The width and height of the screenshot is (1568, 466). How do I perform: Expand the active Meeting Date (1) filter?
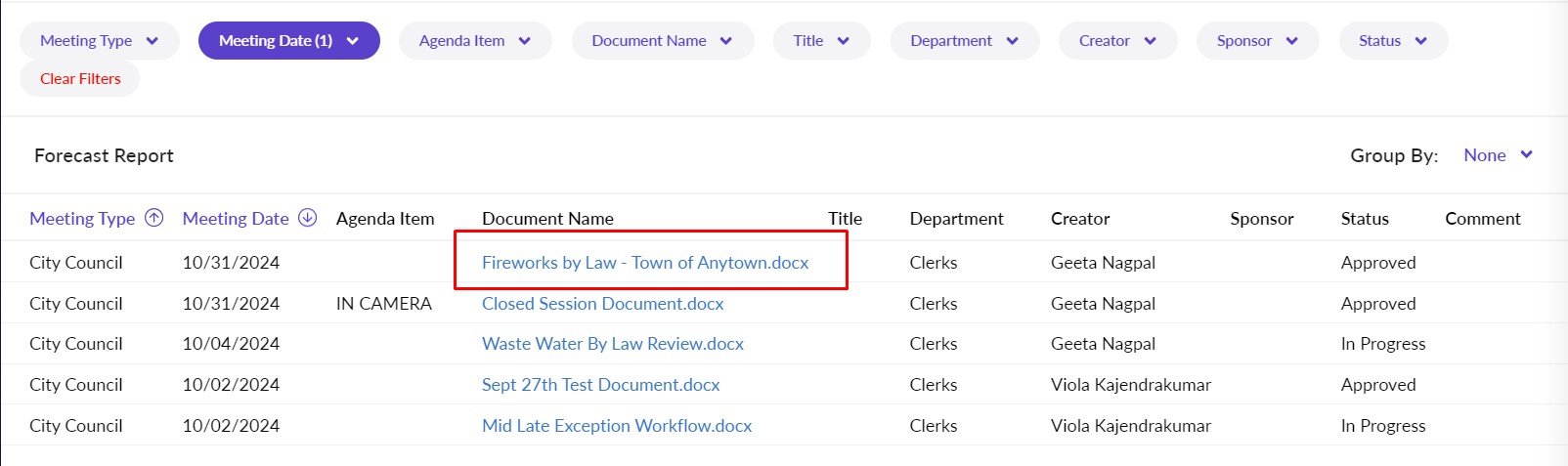pyautogui.click(x=288, y=41)
